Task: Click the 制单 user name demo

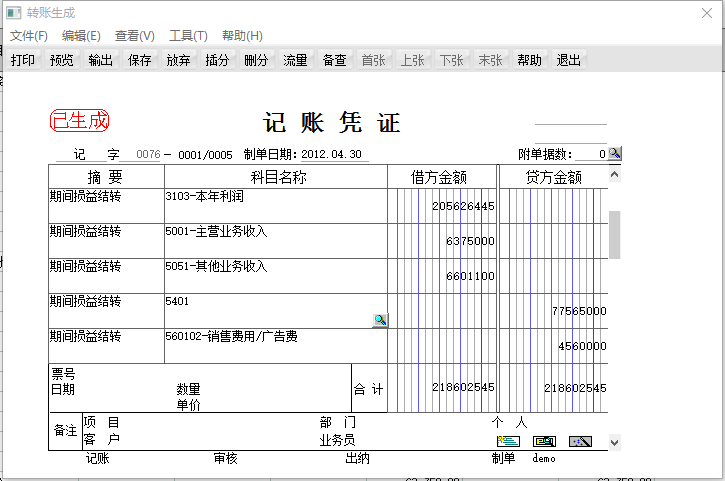Action: pos(544,458)
